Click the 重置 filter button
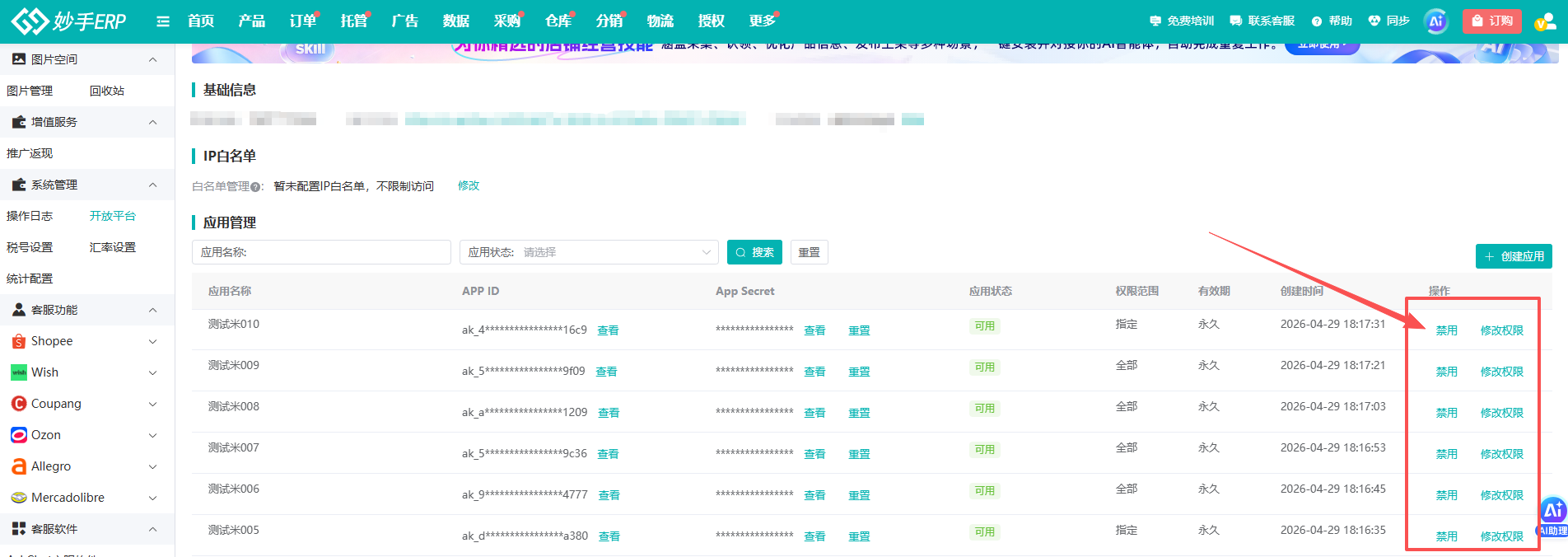 point(809,252)
